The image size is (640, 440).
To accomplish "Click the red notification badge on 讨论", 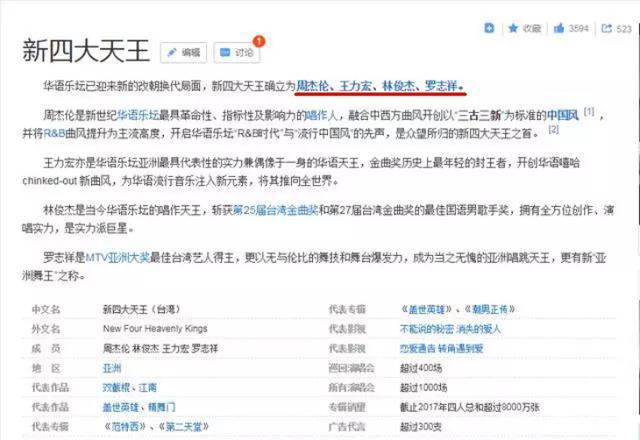I will [259, 41].
